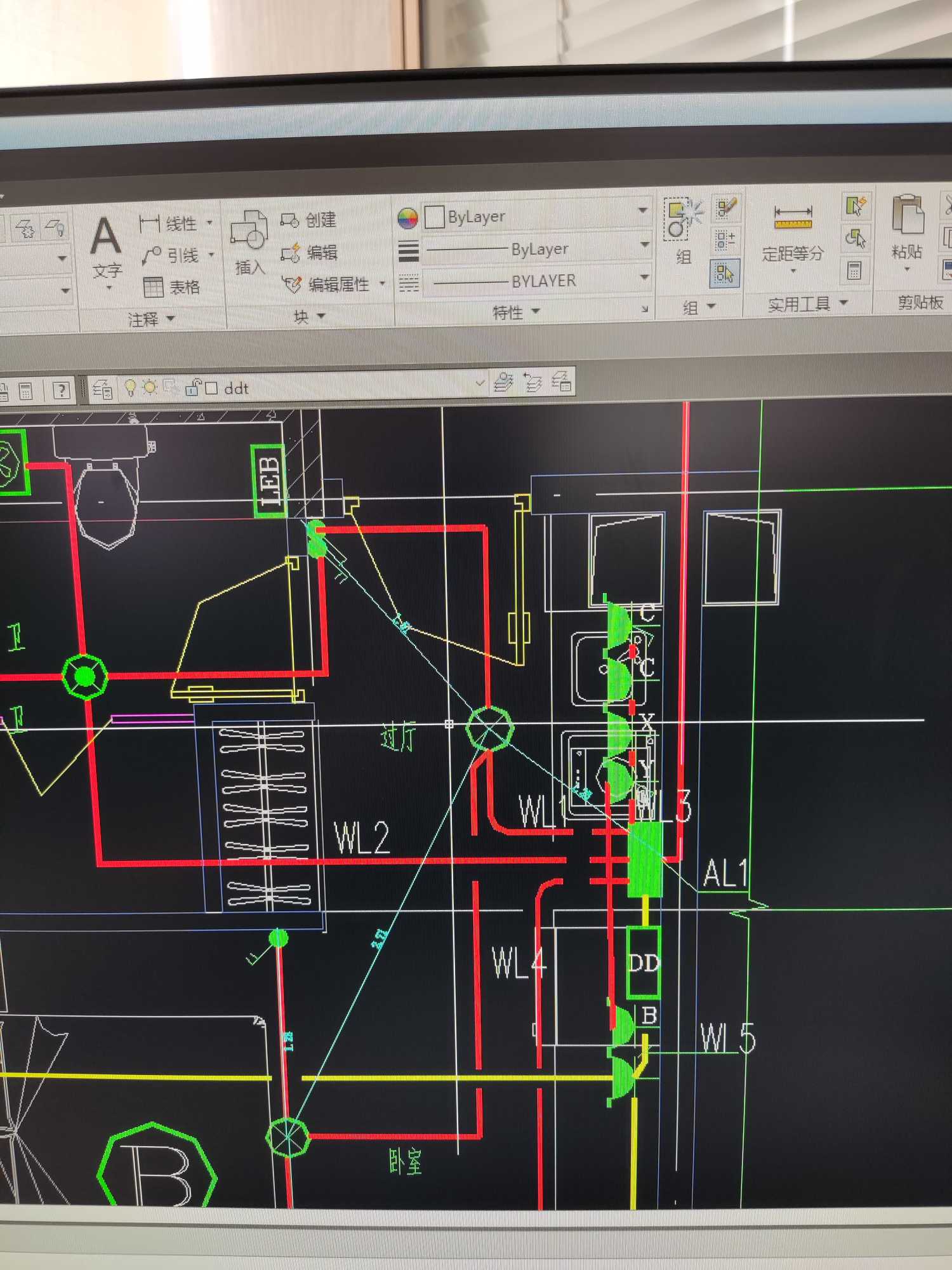
Task: Open the calculator icon in 实用工具 panel
Action: tap(854, 271)
